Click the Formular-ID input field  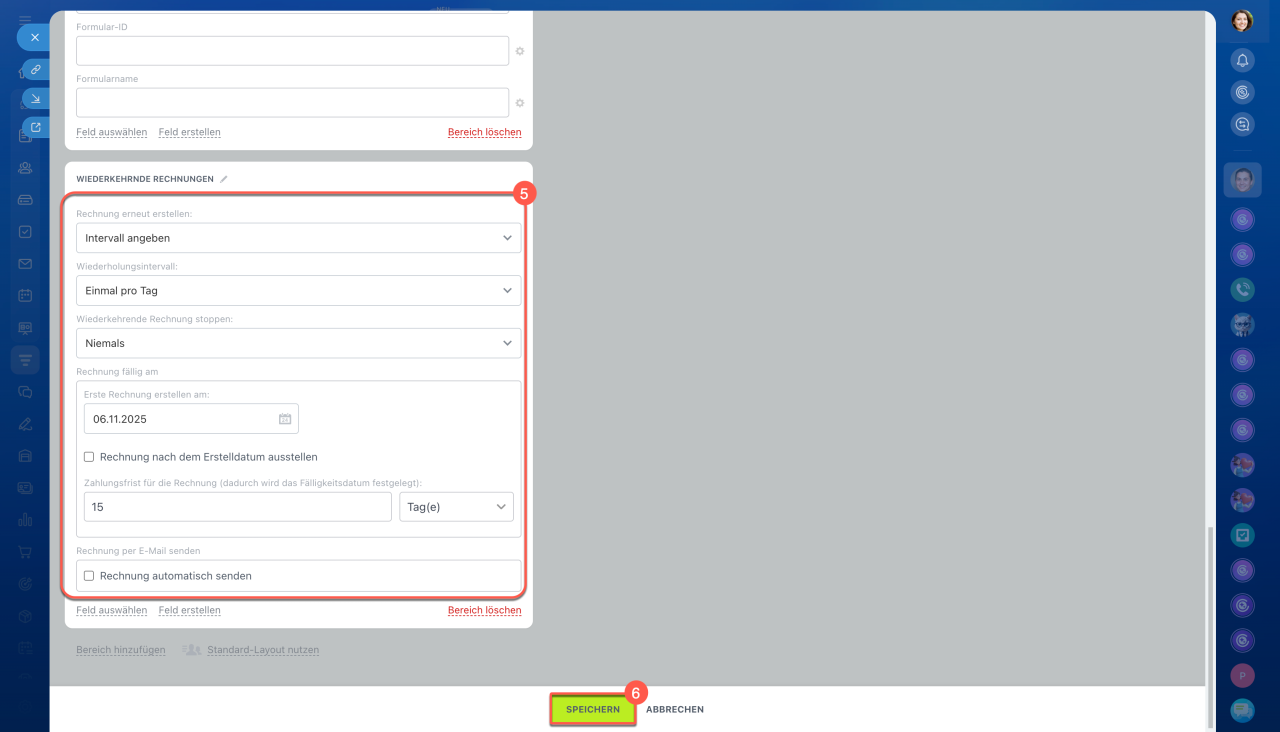(x=293, y=51)
